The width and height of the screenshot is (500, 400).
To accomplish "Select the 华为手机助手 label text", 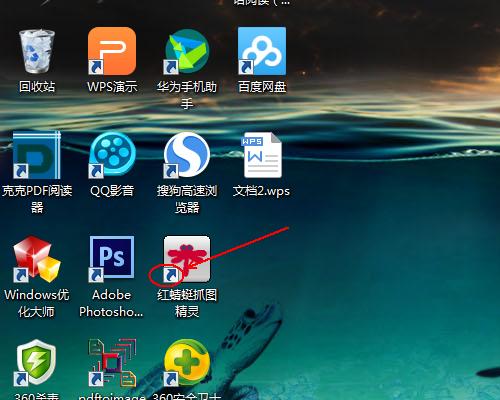I will click(187, 95).
